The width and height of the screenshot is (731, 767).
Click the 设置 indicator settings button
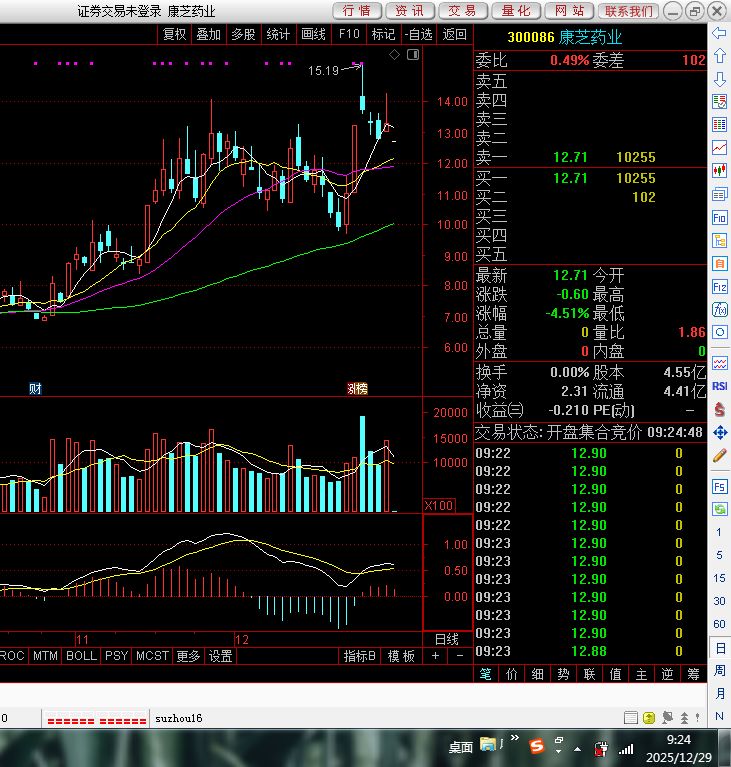[x=221, y=656]
